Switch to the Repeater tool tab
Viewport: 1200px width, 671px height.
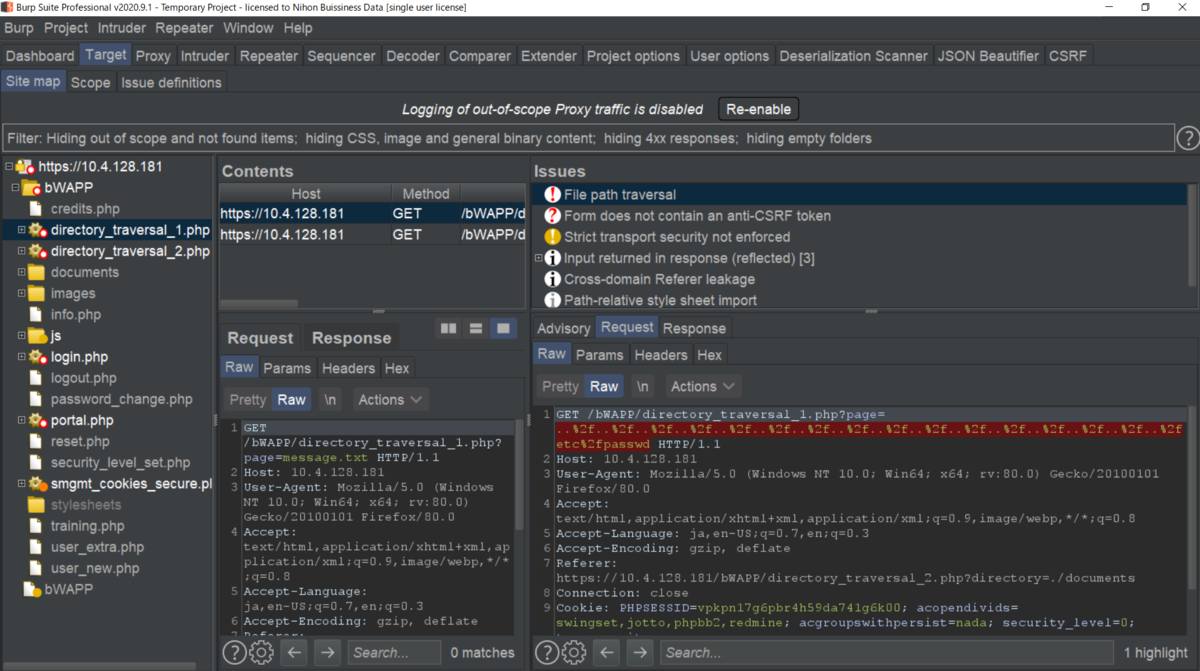tap(269, 56)
